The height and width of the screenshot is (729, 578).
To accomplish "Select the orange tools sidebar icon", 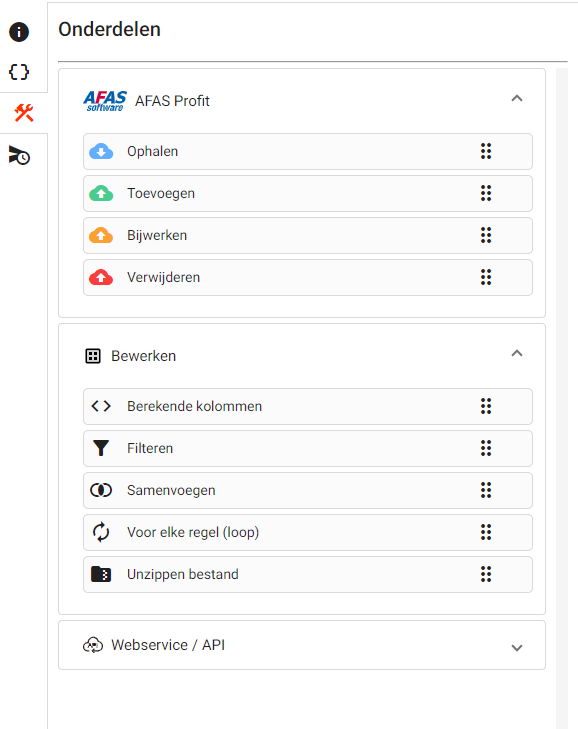I will click(24, 113).
